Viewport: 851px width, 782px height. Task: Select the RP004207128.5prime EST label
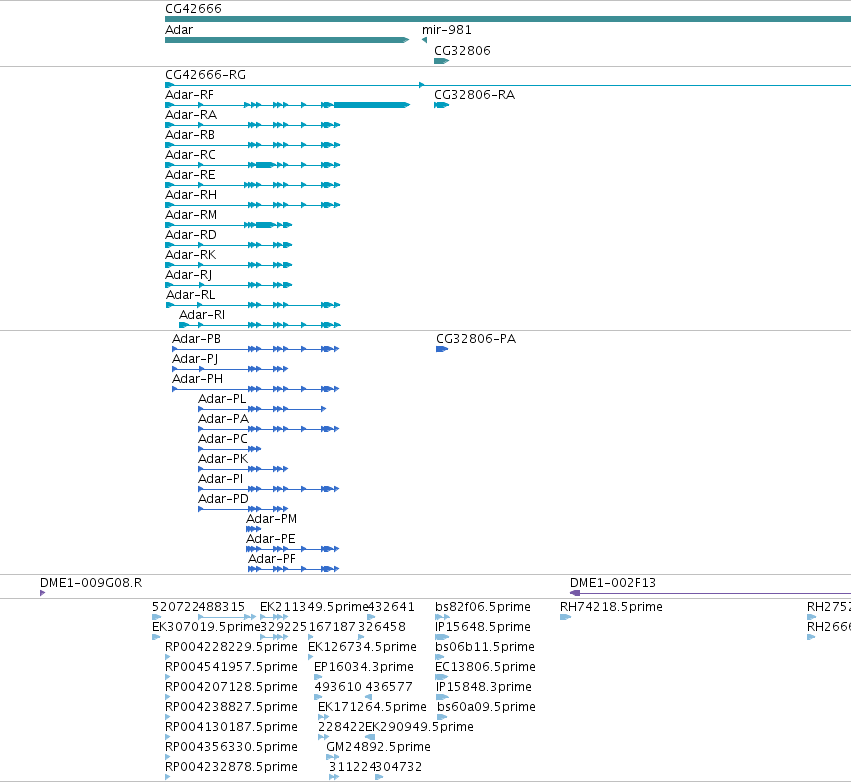click(x=231, y=688)
